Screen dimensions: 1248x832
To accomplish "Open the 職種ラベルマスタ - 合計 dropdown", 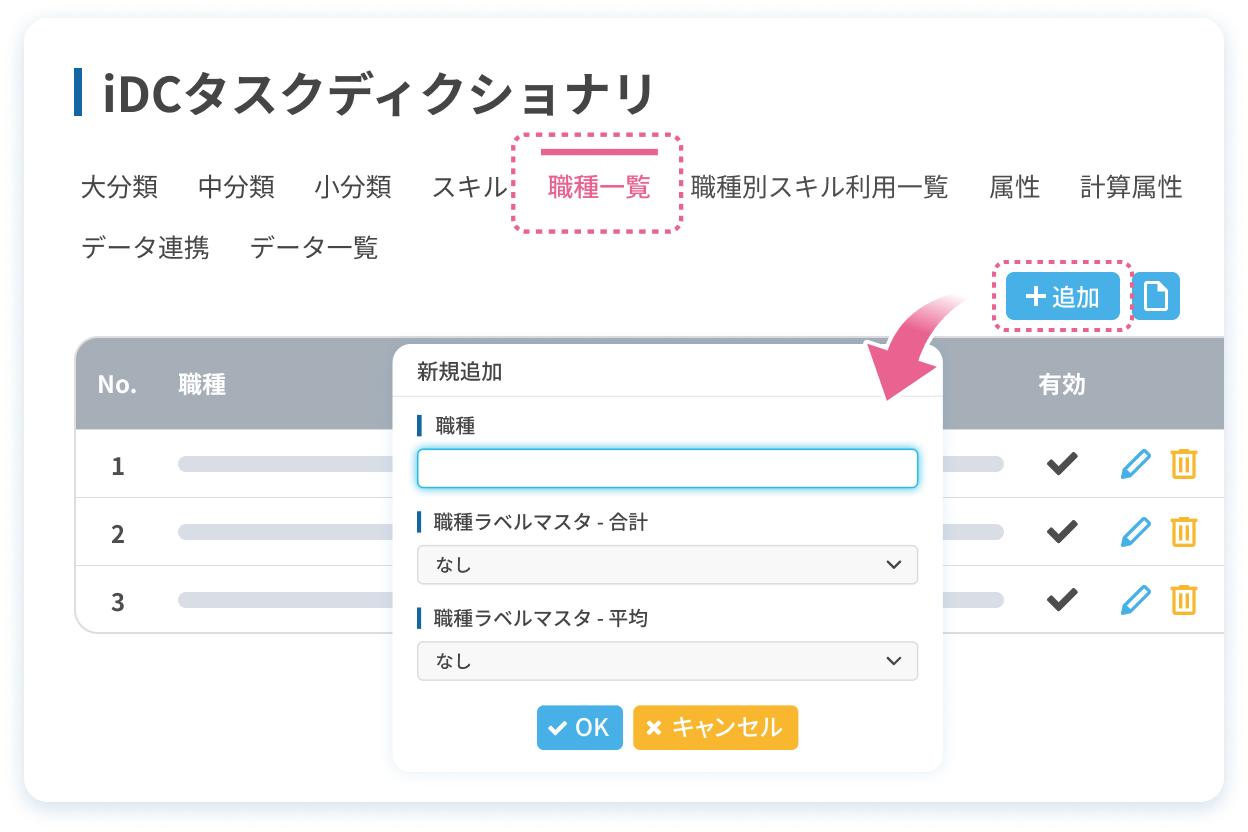I will point(667,565).
